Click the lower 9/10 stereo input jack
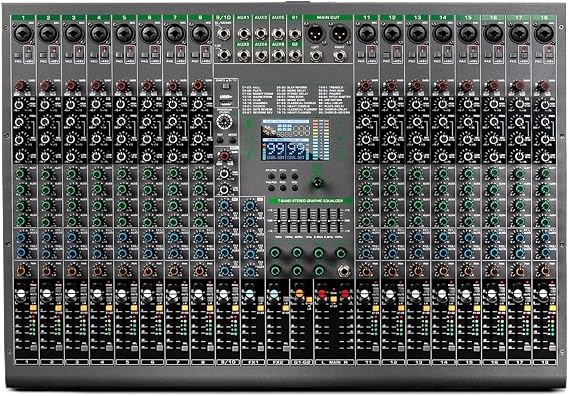Viewport: 569px width, 396px height. pos(224,56)
